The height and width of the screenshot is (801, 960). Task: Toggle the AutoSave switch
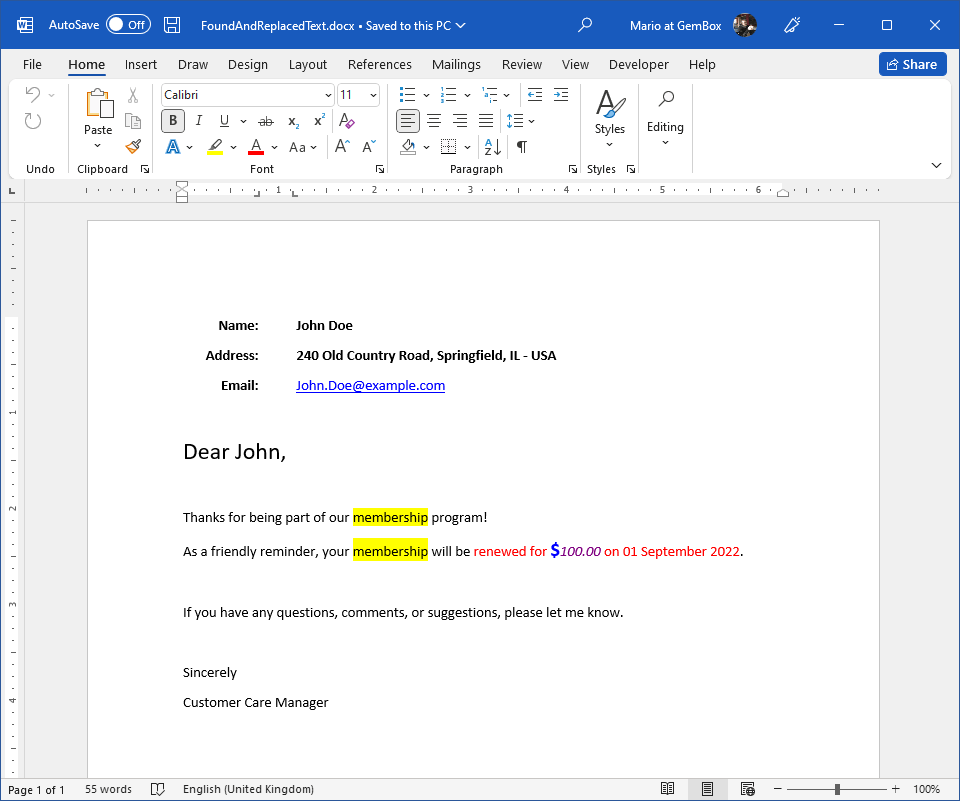pos(128,25)
